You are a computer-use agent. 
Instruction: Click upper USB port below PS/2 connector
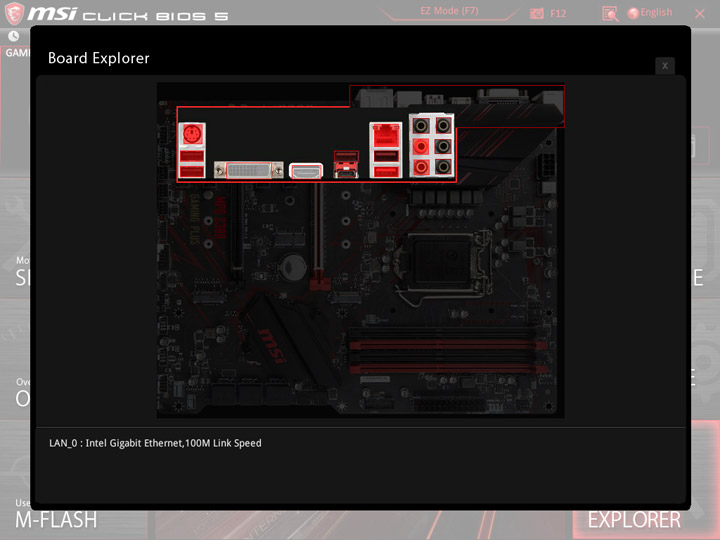pos(192,156)
